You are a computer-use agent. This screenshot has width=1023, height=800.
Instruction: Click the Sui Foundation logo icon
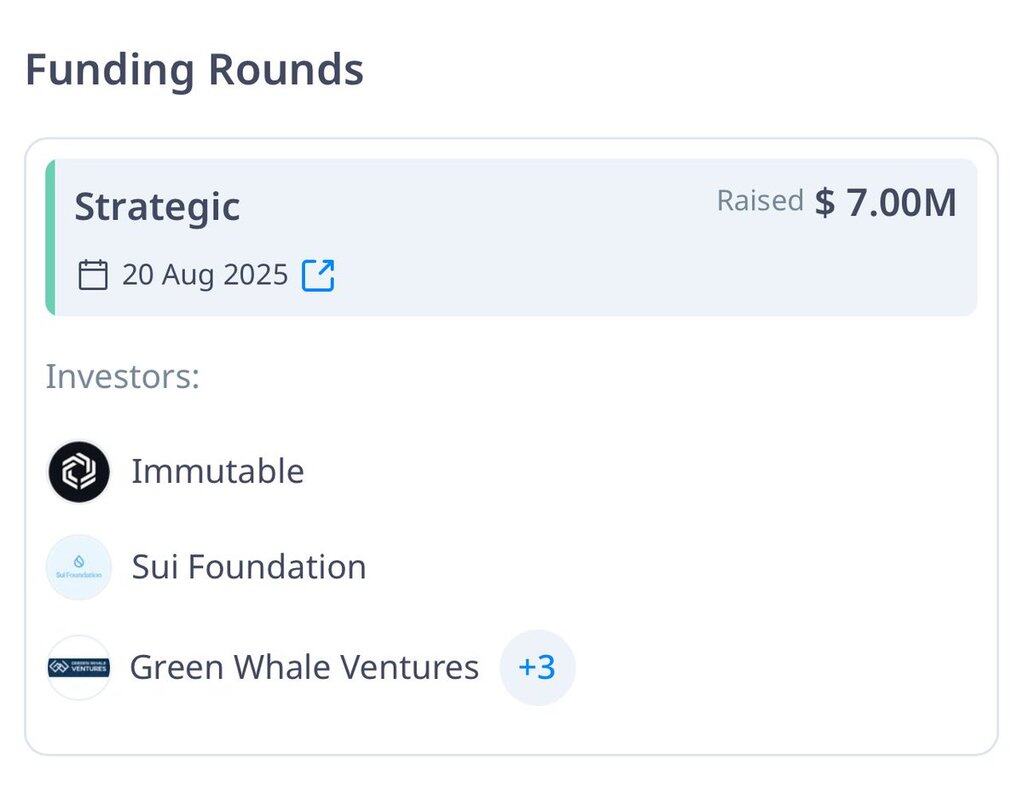click(x=79, y=567)
